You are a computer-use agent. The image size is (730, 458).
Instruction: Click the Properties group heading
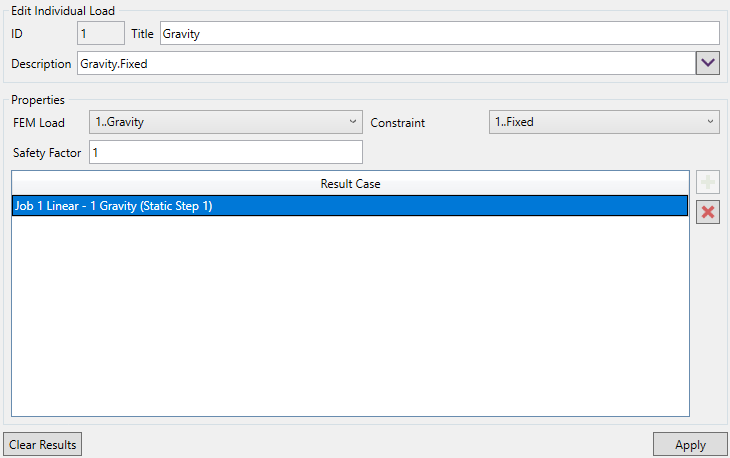(x=38, y=100)
